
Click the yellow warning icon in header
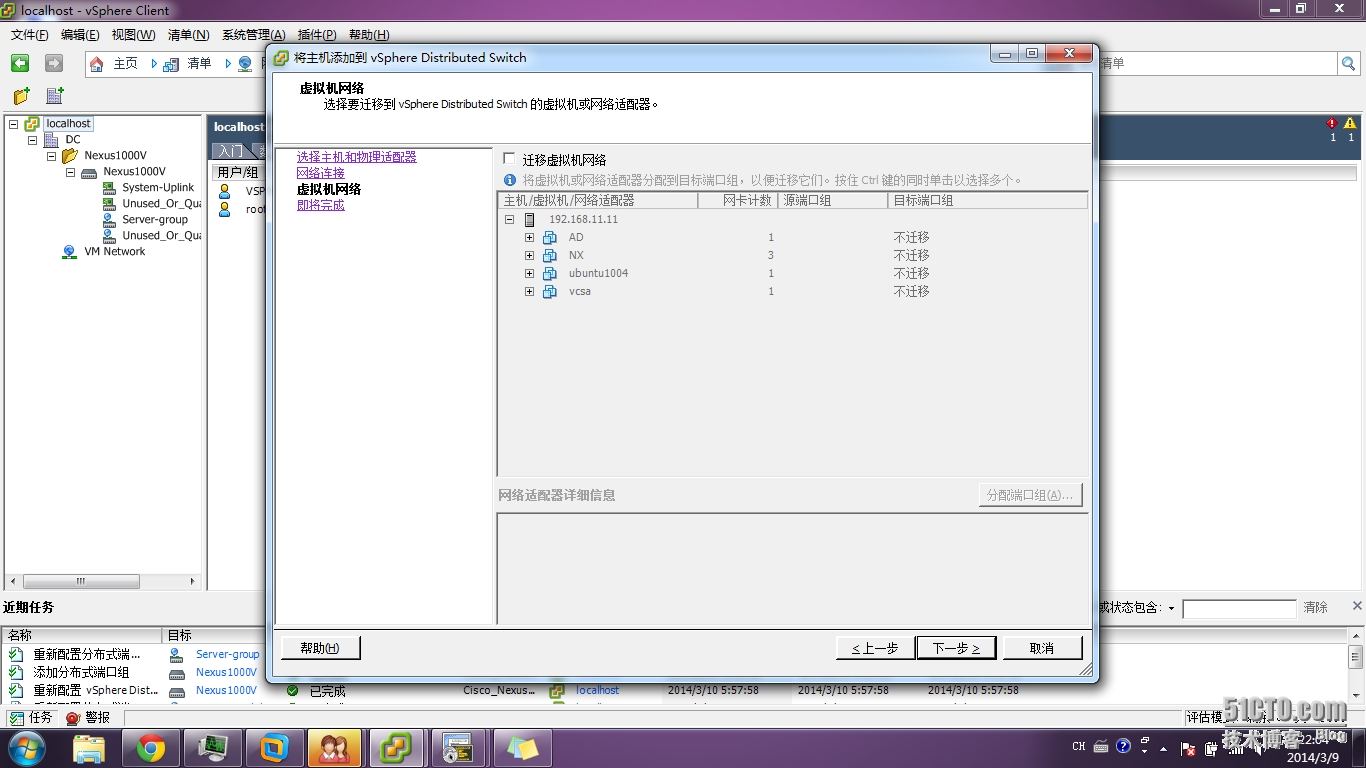[1350, 123]
